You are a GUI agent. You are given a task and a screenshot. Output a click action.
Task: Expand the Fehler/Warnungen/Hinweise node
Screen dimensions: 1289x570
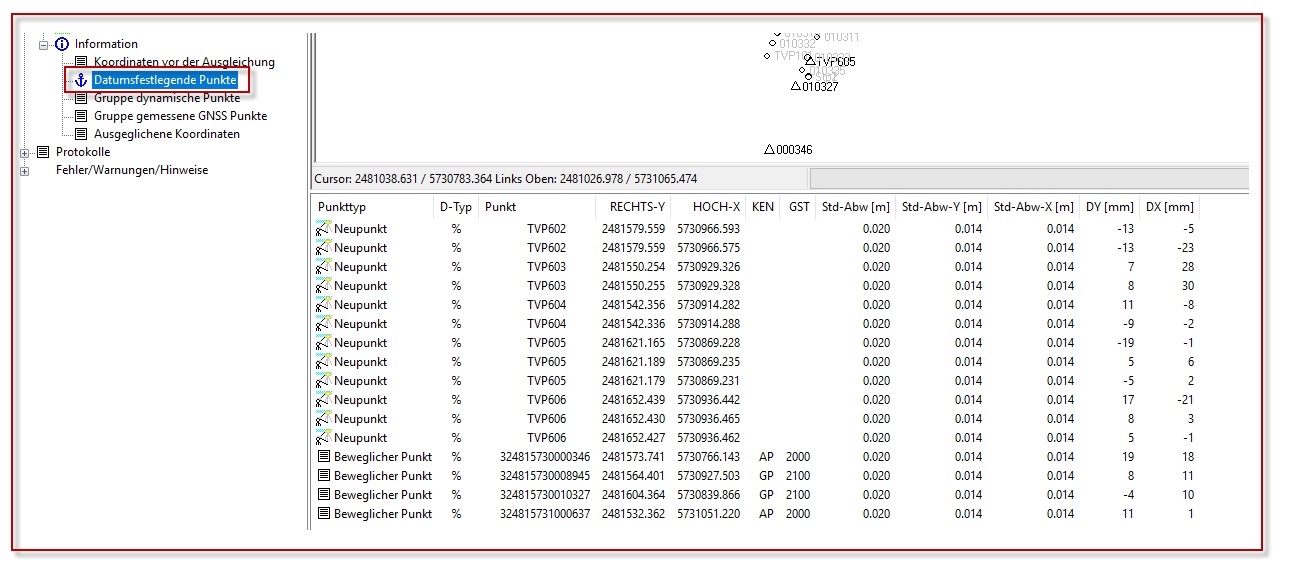click(x=25, y=171)
